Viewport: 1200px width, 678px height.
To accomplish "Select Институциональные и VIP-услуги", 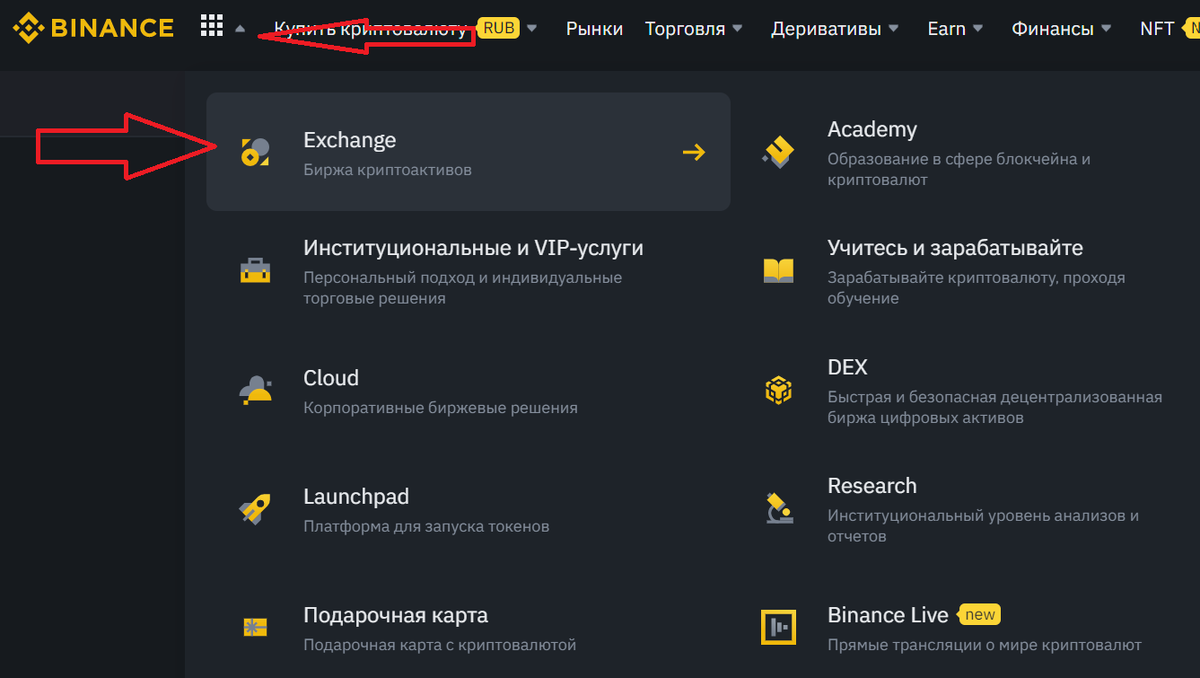I will pos(473,248).
